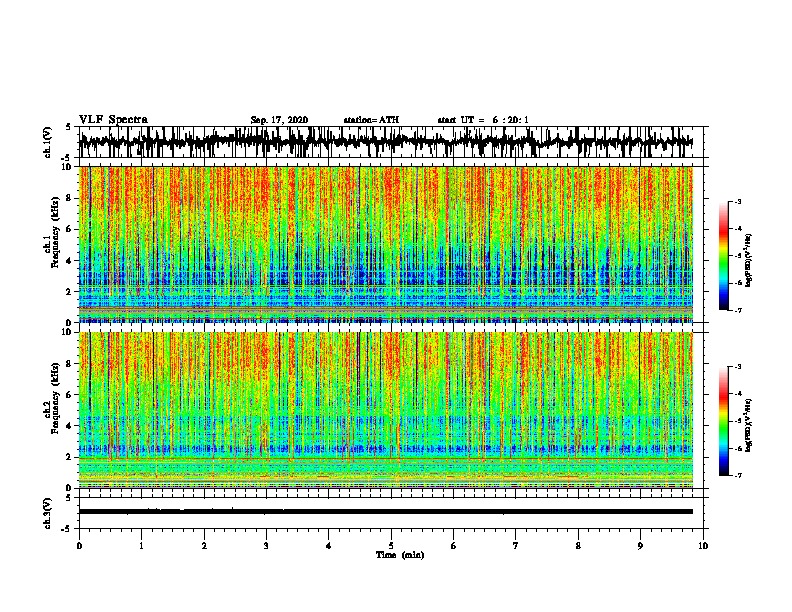This screenshot has width=792, height=612.
Task: Click the ch.2 spectrogram panel
Action: (x=386, y=410)
